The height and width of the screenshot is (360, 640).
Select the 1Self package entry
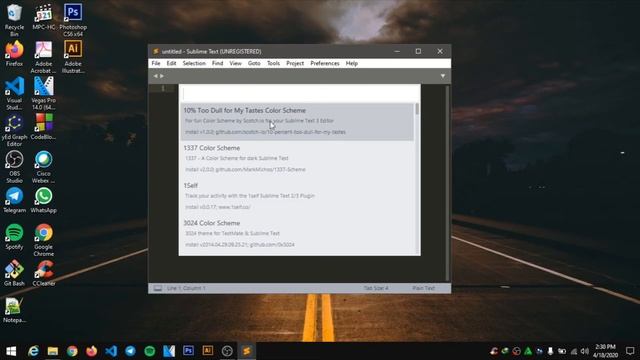297,197
